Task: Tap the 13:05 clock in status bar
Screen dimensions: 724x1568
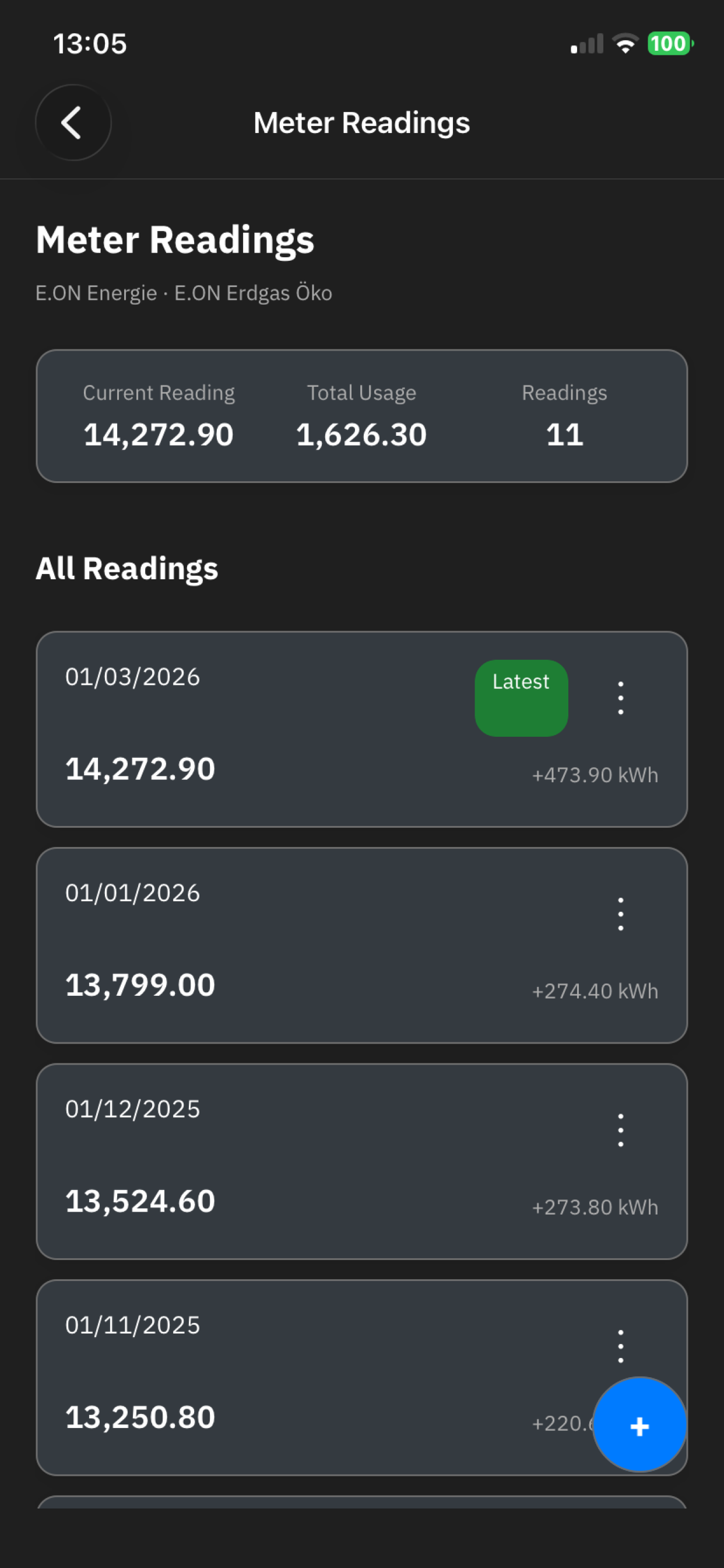Action: 90,44
